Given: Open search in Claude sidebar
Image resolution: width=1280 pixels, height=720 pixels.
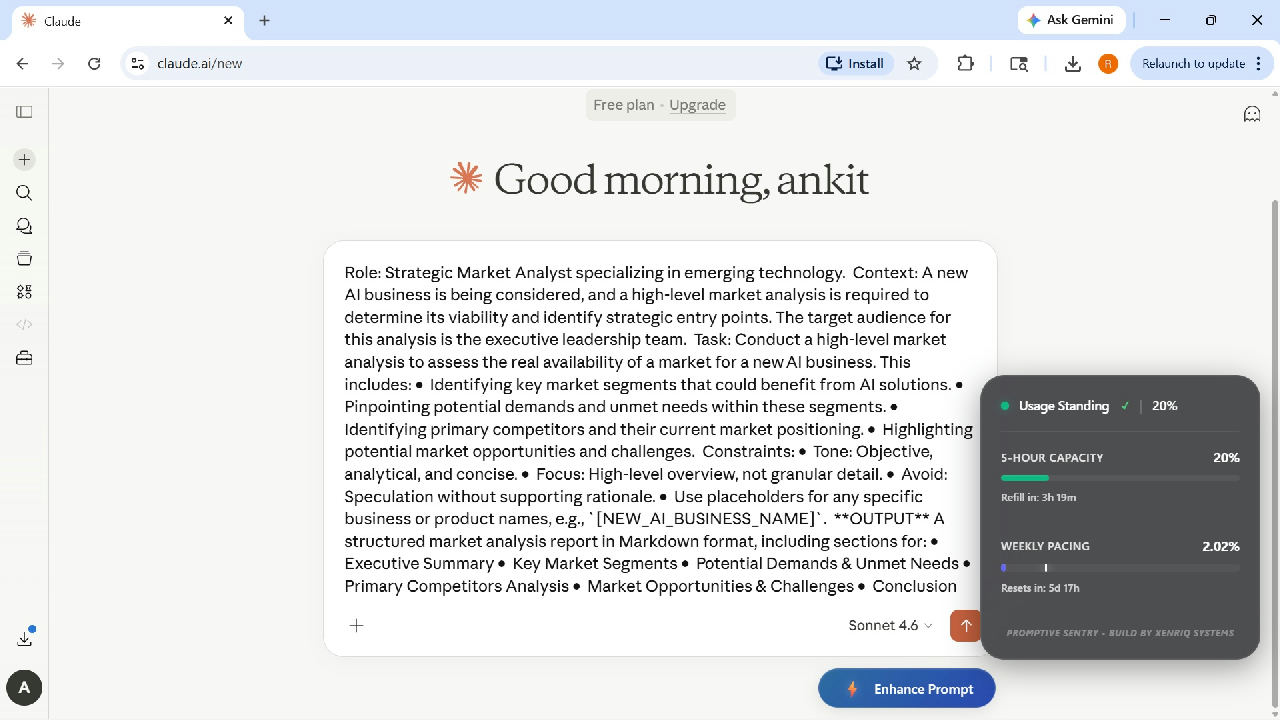Looking at the screenshot, I should click(24, 193).
